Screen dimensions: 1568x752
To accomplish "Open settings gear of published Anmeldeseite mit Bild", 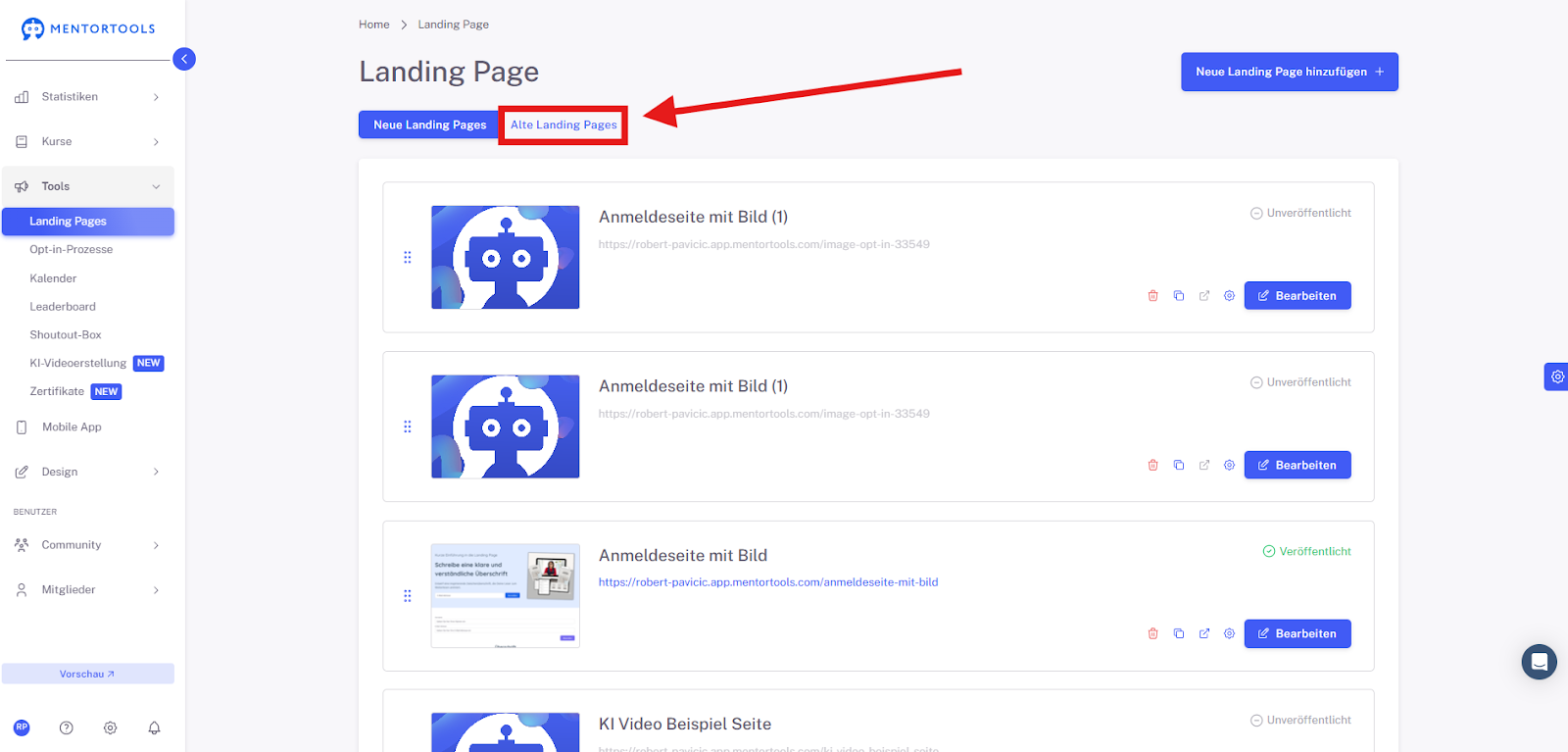I will pos(1229,633).
